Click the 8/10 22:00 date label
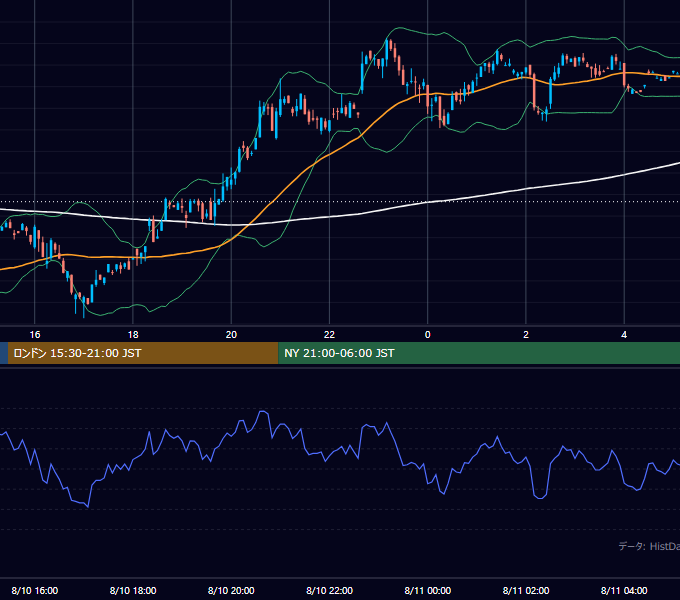Screen dimensions: 680x600 (x=330, y=590)
